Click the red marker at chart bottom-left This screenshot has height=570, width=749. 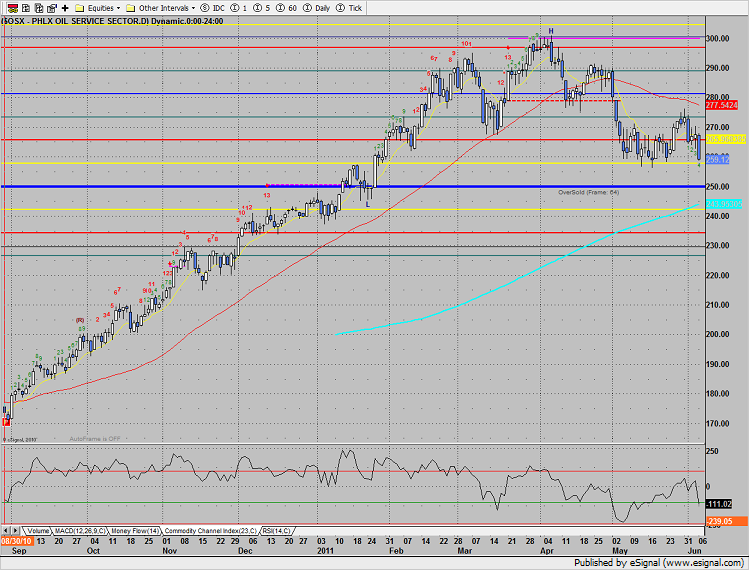(6, 422)
